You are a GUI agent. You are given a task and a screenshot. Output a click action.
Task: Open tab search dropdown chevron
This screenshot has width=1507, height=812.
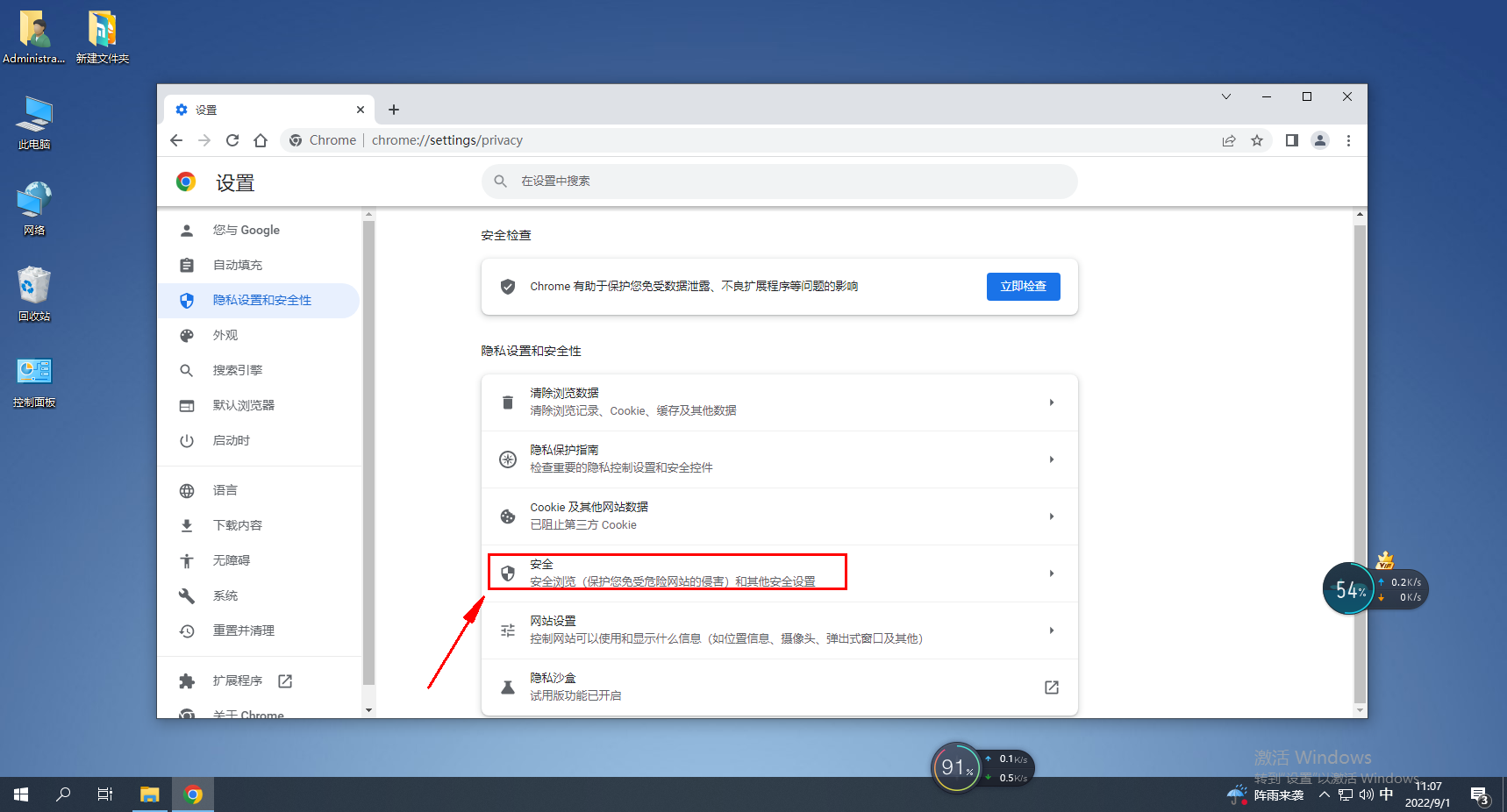click(1226, 96)
